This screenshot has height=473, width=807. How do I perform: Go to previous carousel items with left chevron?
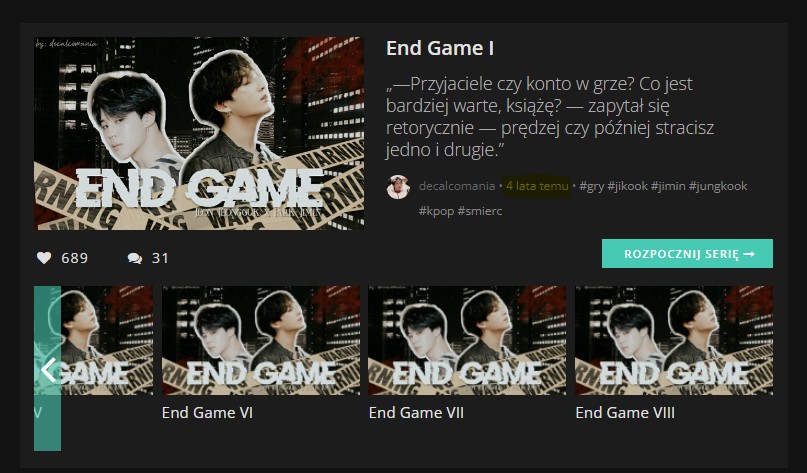47,369
